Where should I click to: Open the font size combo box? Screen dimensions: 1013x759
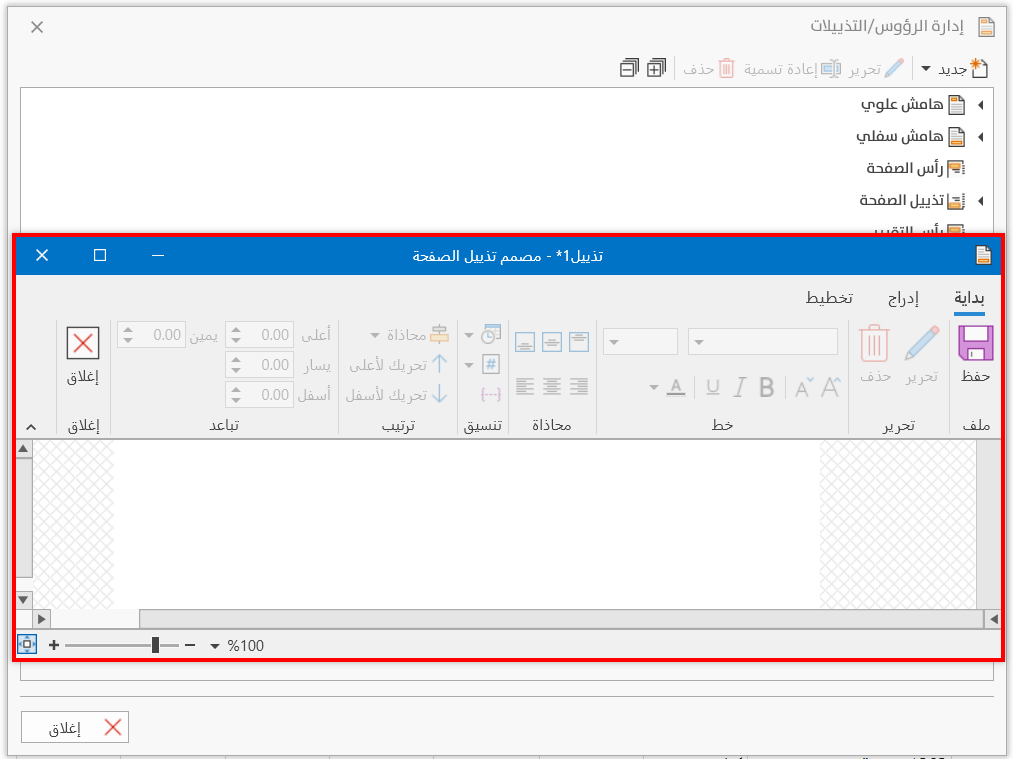point(640,342)
